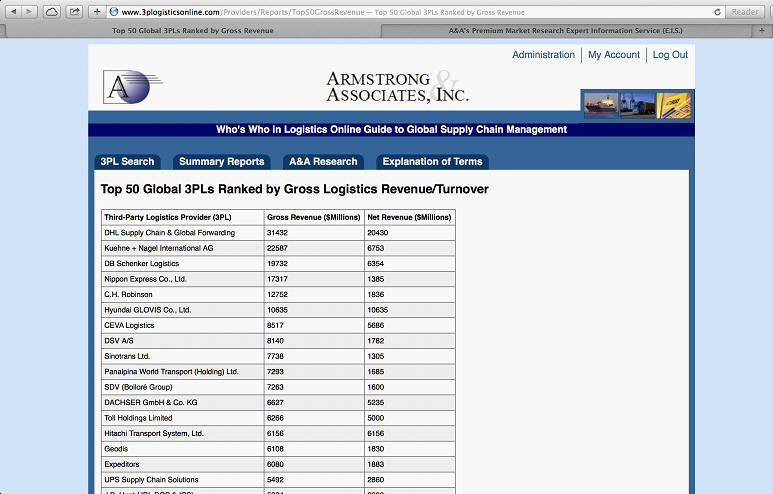773x494 pixels.
Task: Select DACHSER GmbH & Co. KG row
Action: click(x=278, y=402)
